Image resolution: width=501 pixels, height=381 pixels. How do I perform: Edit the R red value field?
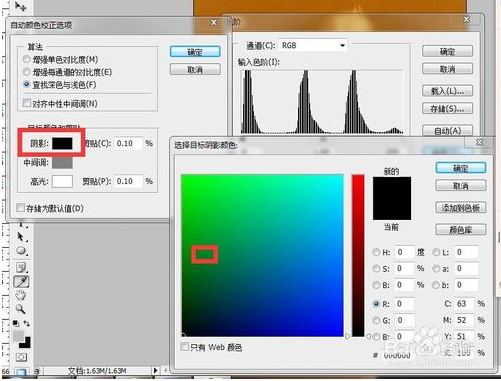pos(404,304)
